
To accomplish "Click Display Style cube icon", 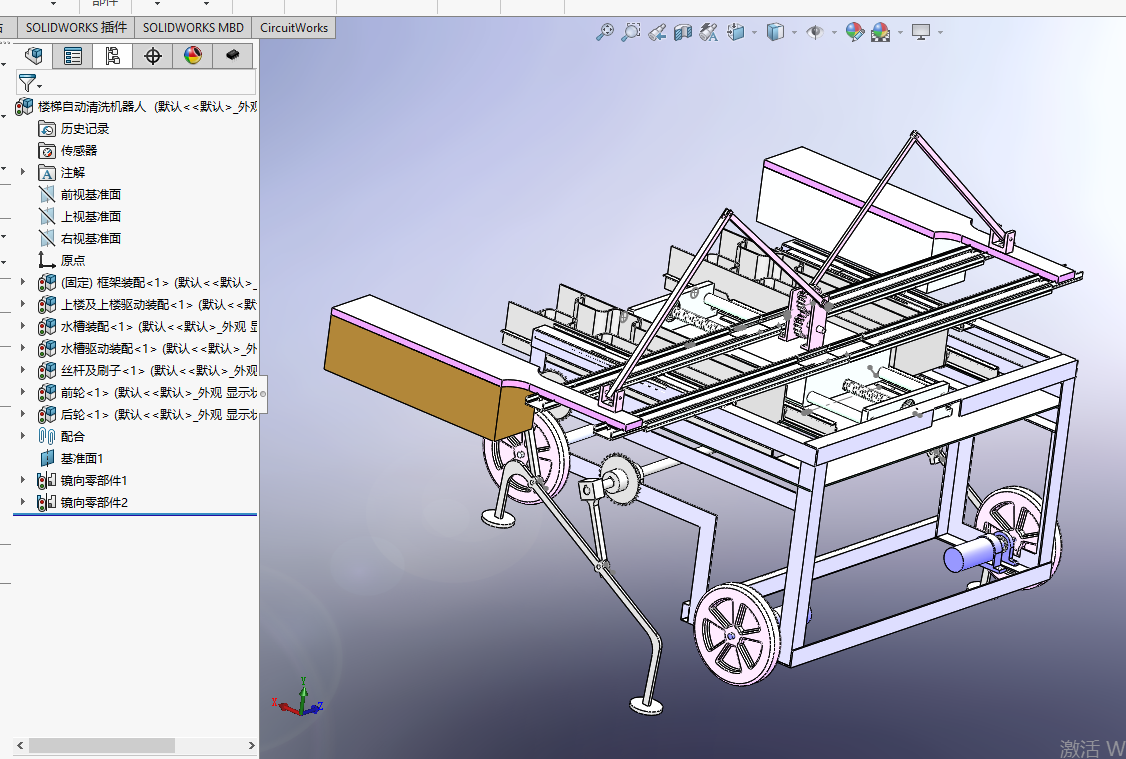I will 775,32.
